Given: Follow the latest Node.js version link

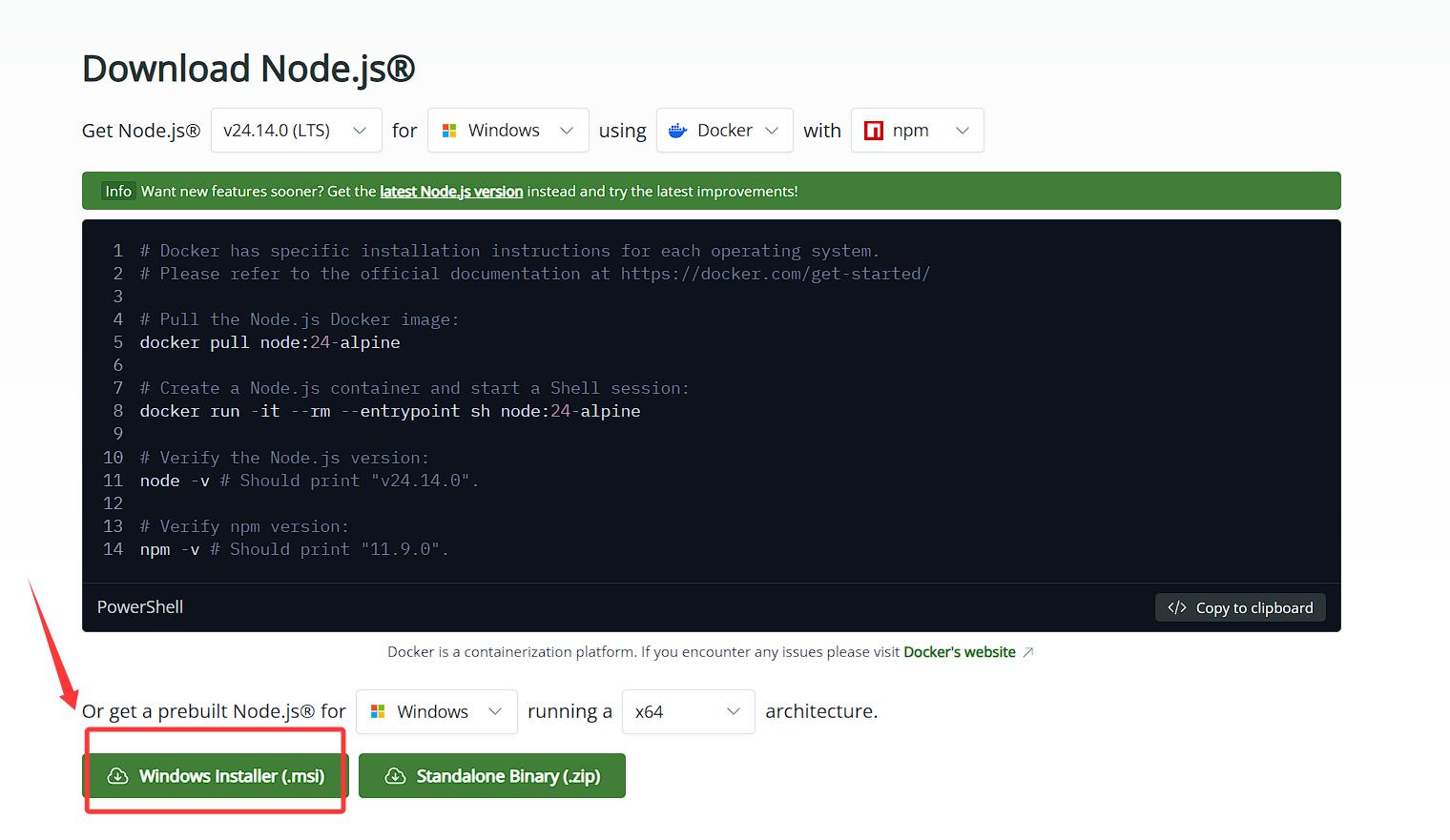Looking at the screenshot, I should click(x=451, y=192).
